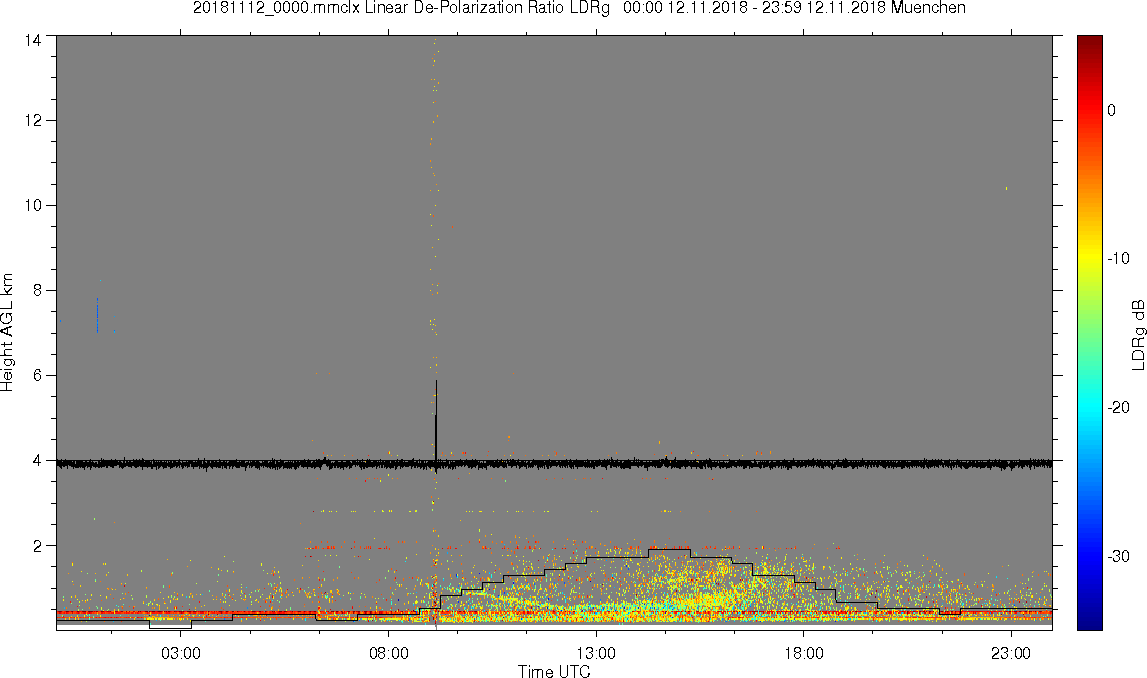
Task: Click the 08:00 time tick label
Action: click(x=388, y=653)
